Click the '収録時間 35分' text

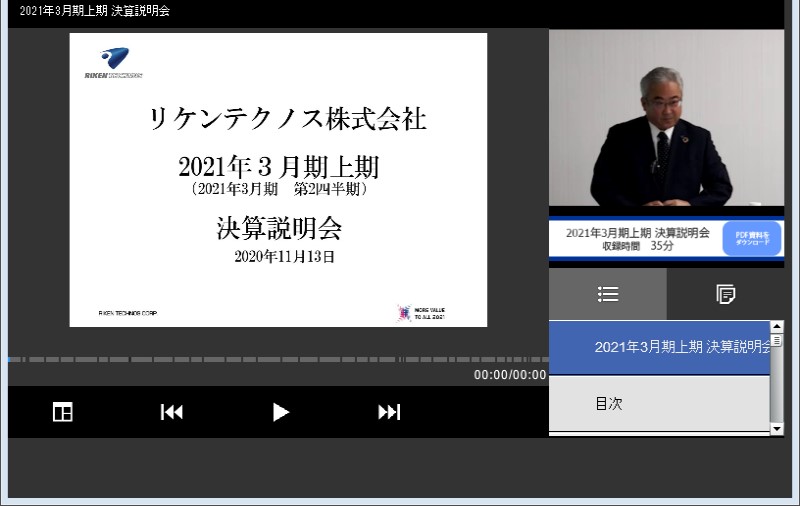(x=637, y=246)
